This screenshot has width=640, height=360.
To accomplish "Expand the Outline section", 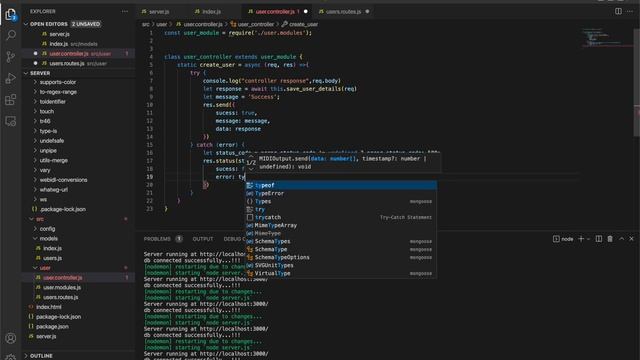I will pyautogui.click(x=41, y=356).
